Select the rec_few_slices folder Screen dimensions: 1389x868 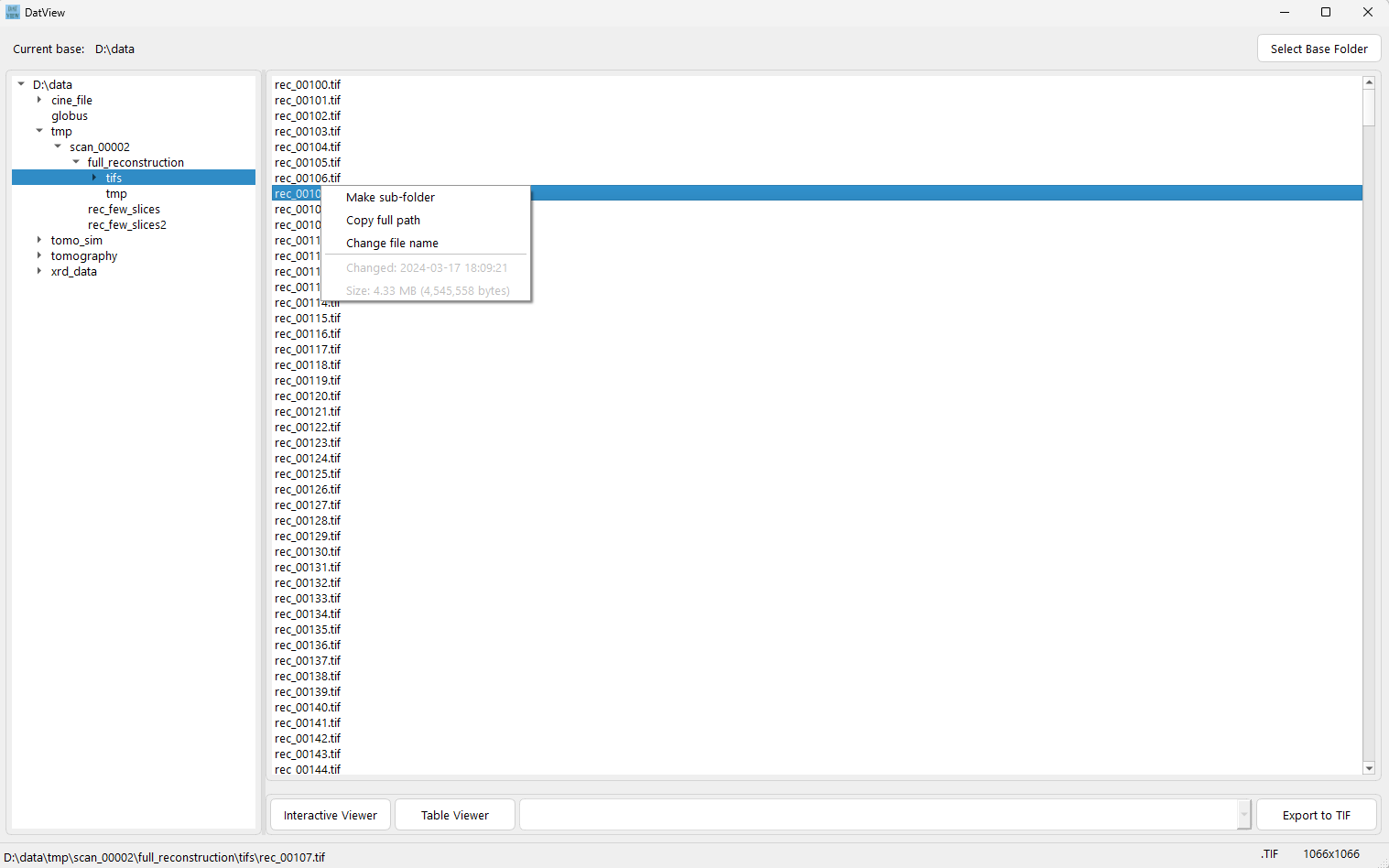pyautogui.click(x=124, y=209)
